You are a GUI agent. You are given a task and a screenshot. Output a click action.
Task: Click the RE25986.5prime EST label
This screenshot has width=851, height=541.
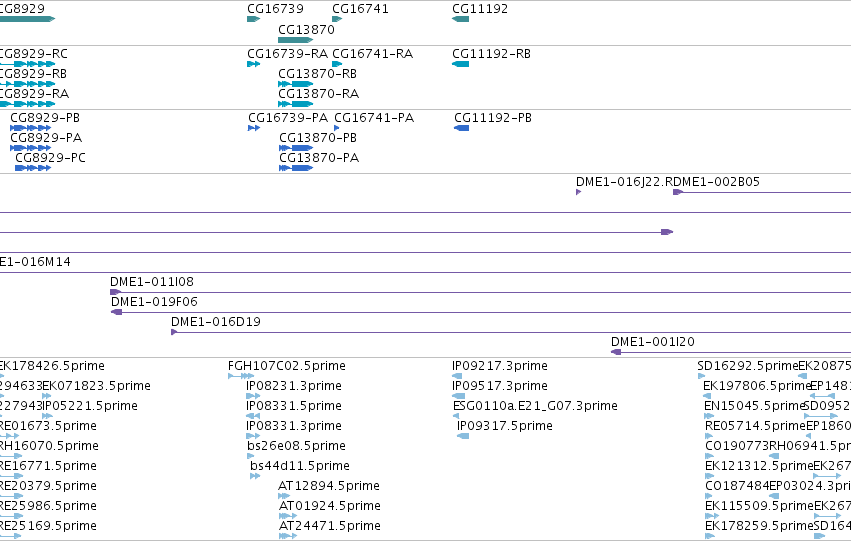pos(48,506)
